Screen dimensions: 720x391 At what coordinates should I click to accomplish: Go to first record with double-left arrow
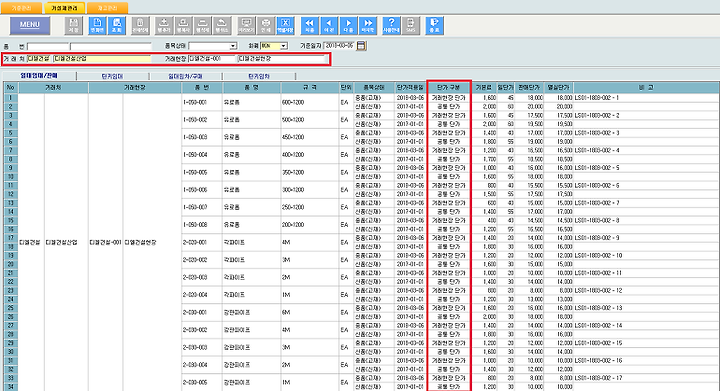(309, 25)
